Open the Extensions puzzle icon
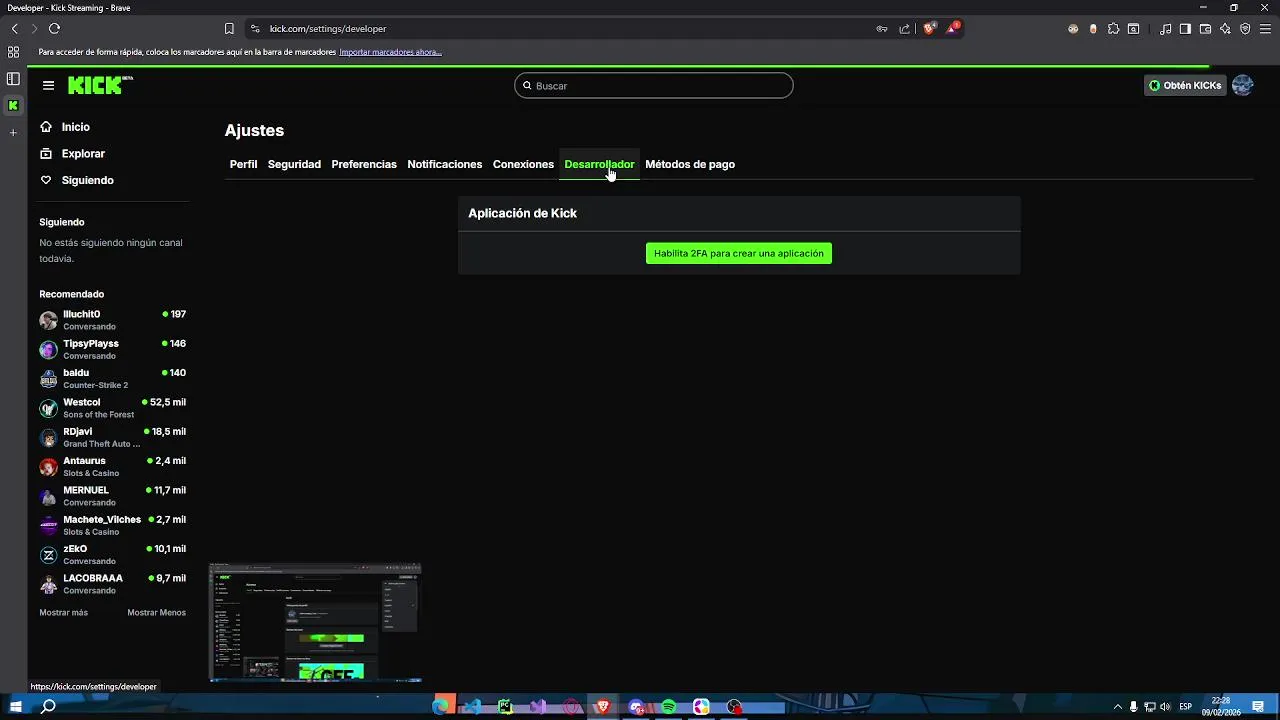 point(1113,29)
